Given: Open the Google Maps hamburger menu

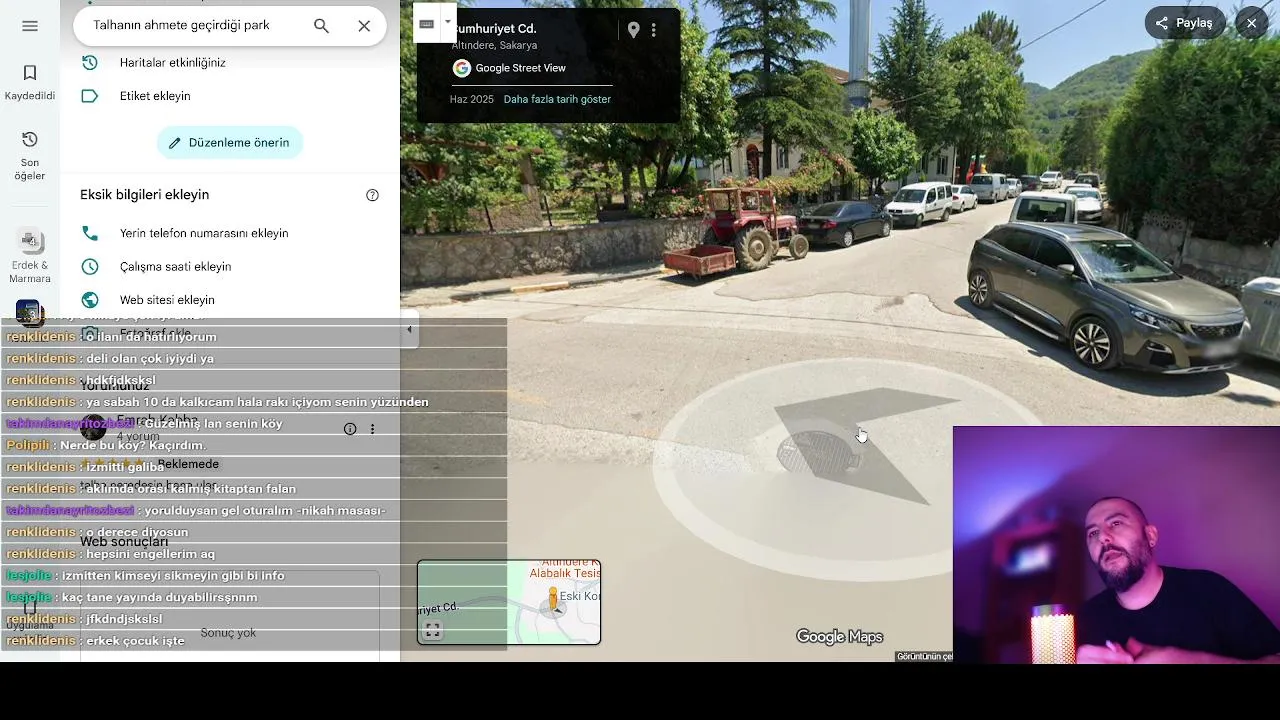Looking at the screenshot, I should coord(30,26).
